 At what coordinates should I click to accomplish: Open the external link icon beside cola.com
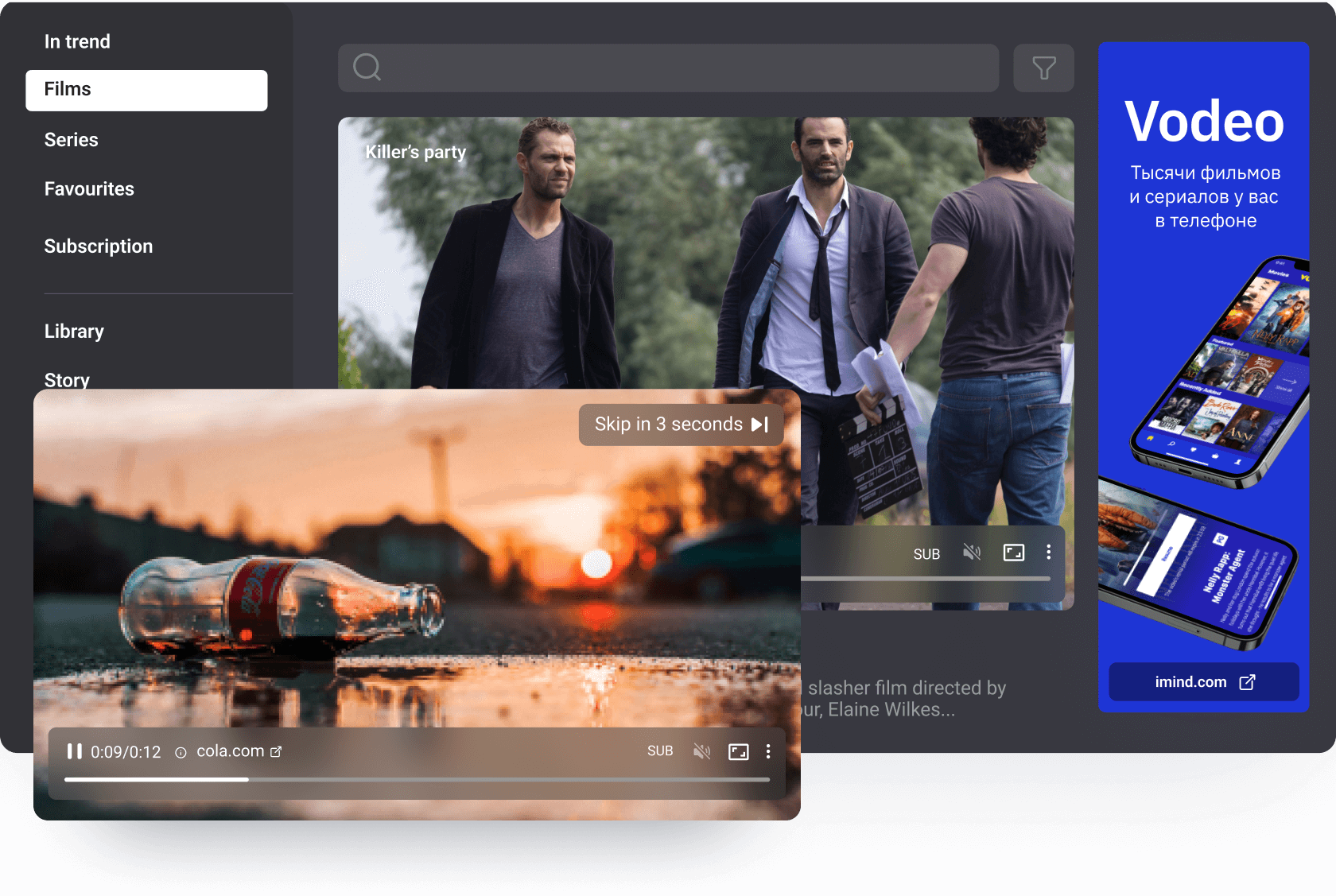[x=277, y=751]
